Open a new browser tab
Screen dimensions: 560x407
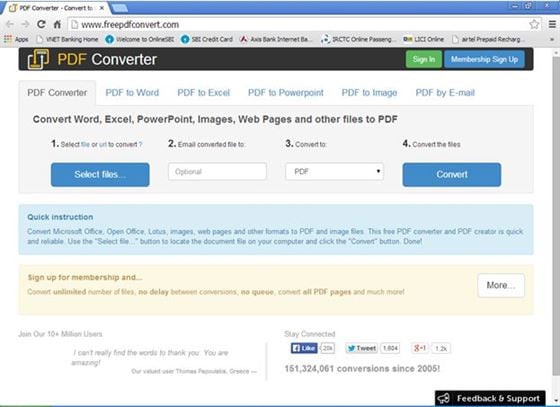coord(120,8)
